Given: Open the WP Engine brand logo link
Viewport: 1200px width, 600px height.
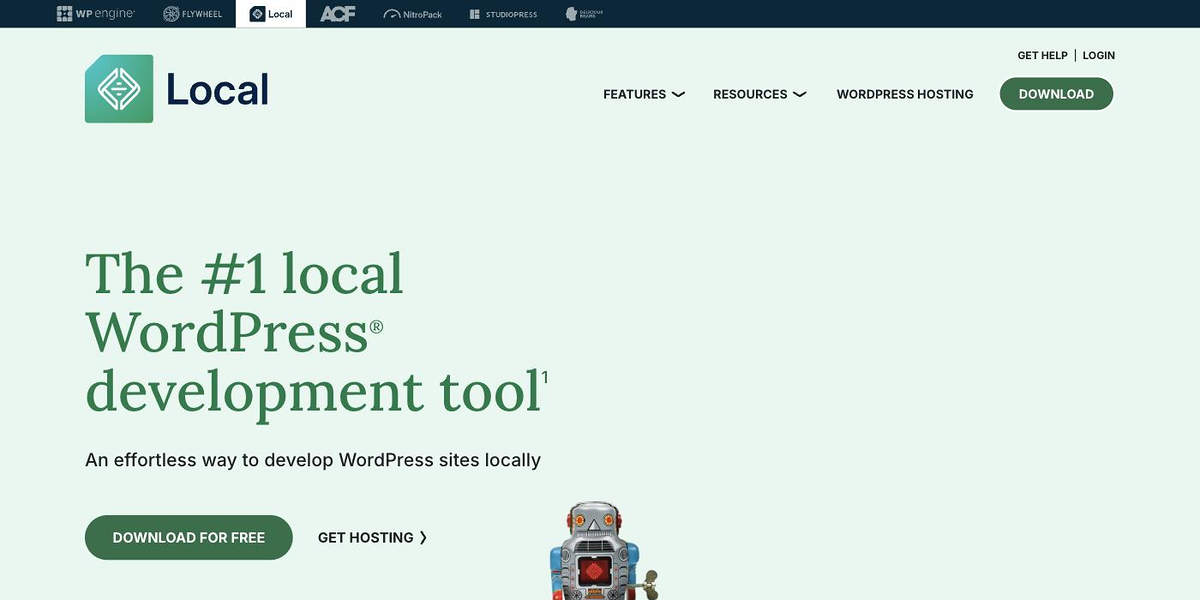Looking at the screenshot, I should tap(96, 14).
